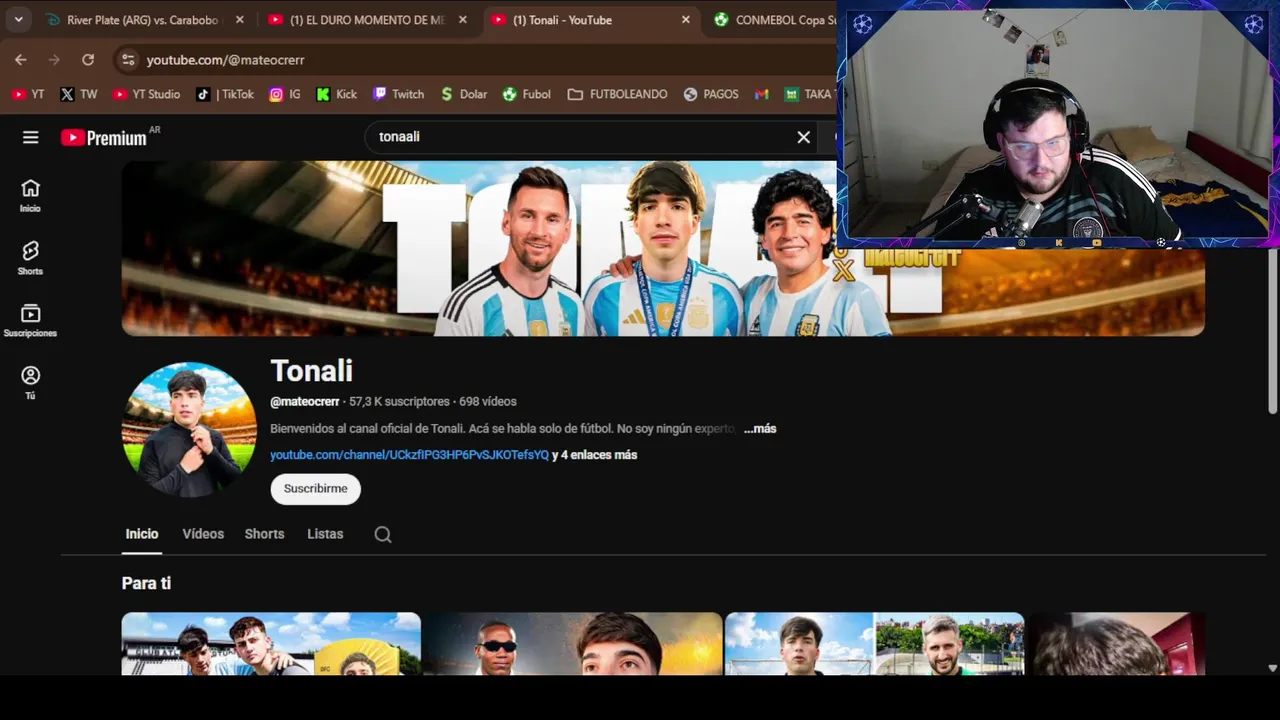Open the YT bookmark

(x=28, y=94)
